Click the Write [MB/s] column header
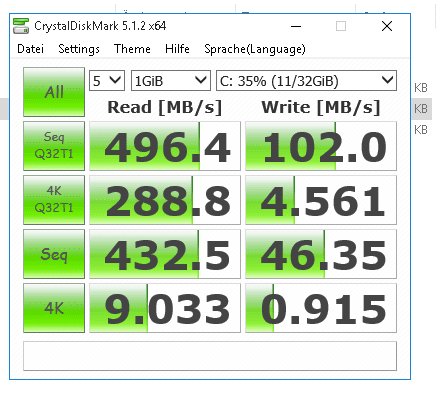 [321, 107]
